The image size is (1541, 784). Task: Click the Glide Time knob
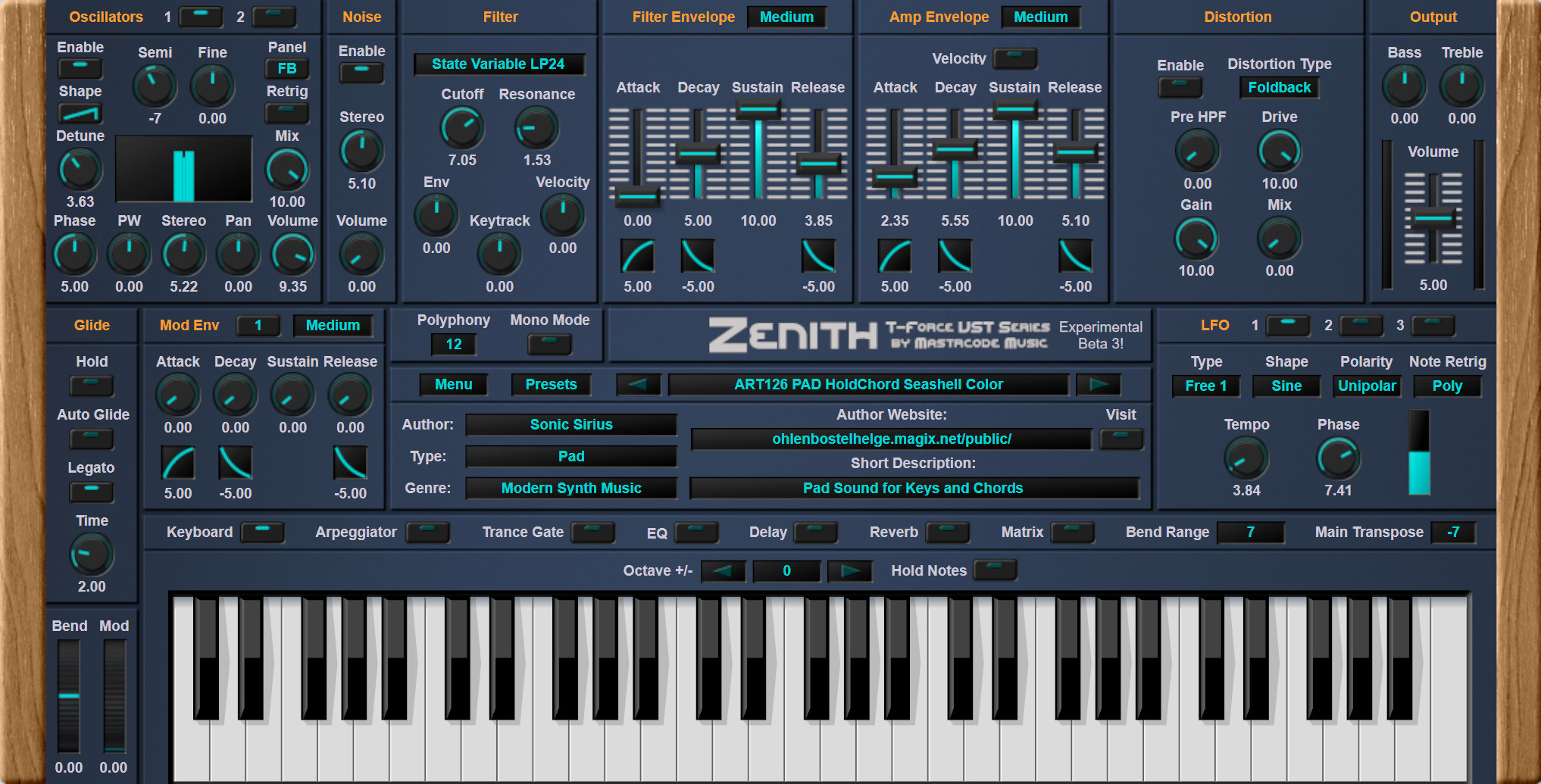point(92,554)
